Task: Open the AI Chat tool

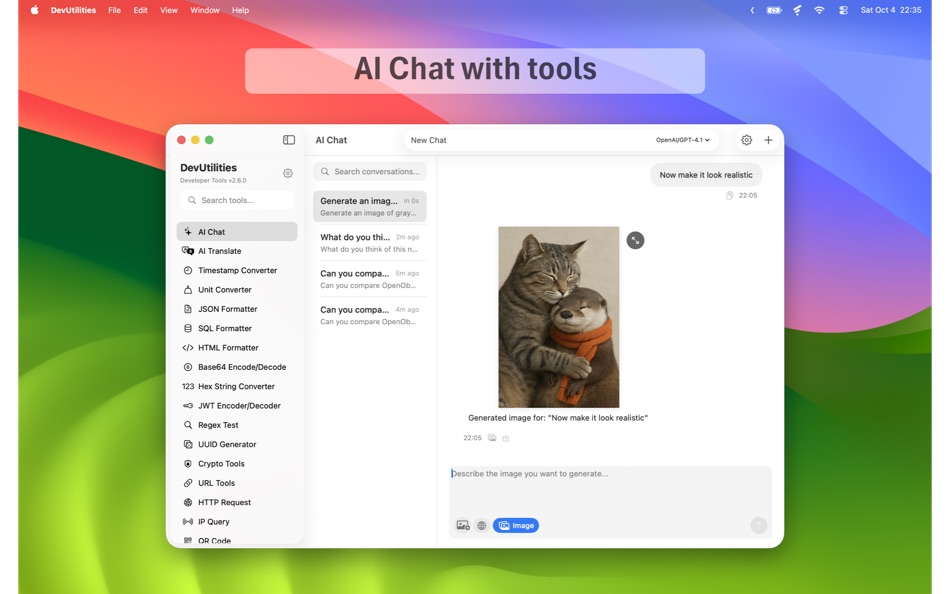Action: [x=237, y=232]
